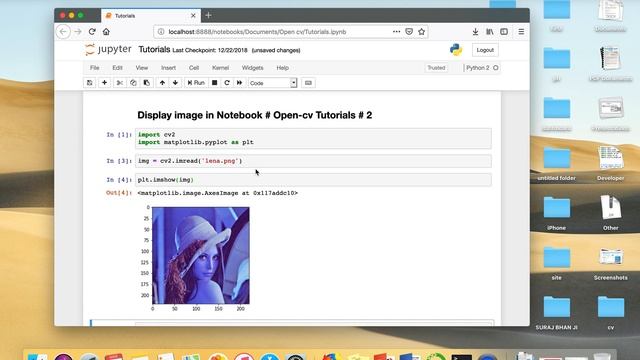Open the Insert menu
The height and width of the screenshot is (360, 640).
click(x=168, y=68)
